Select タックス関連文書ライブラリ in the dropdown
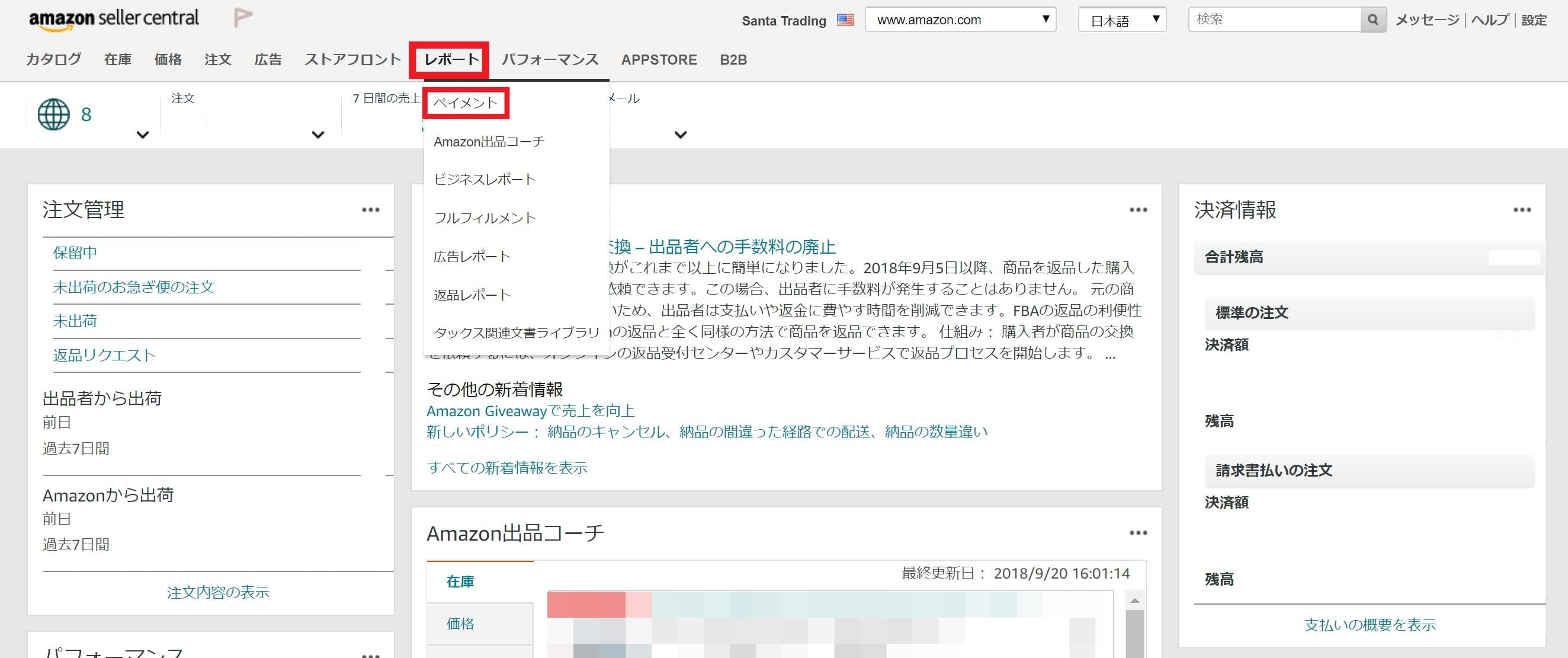The image size is (1568, 658). click(x=517, y=332)
